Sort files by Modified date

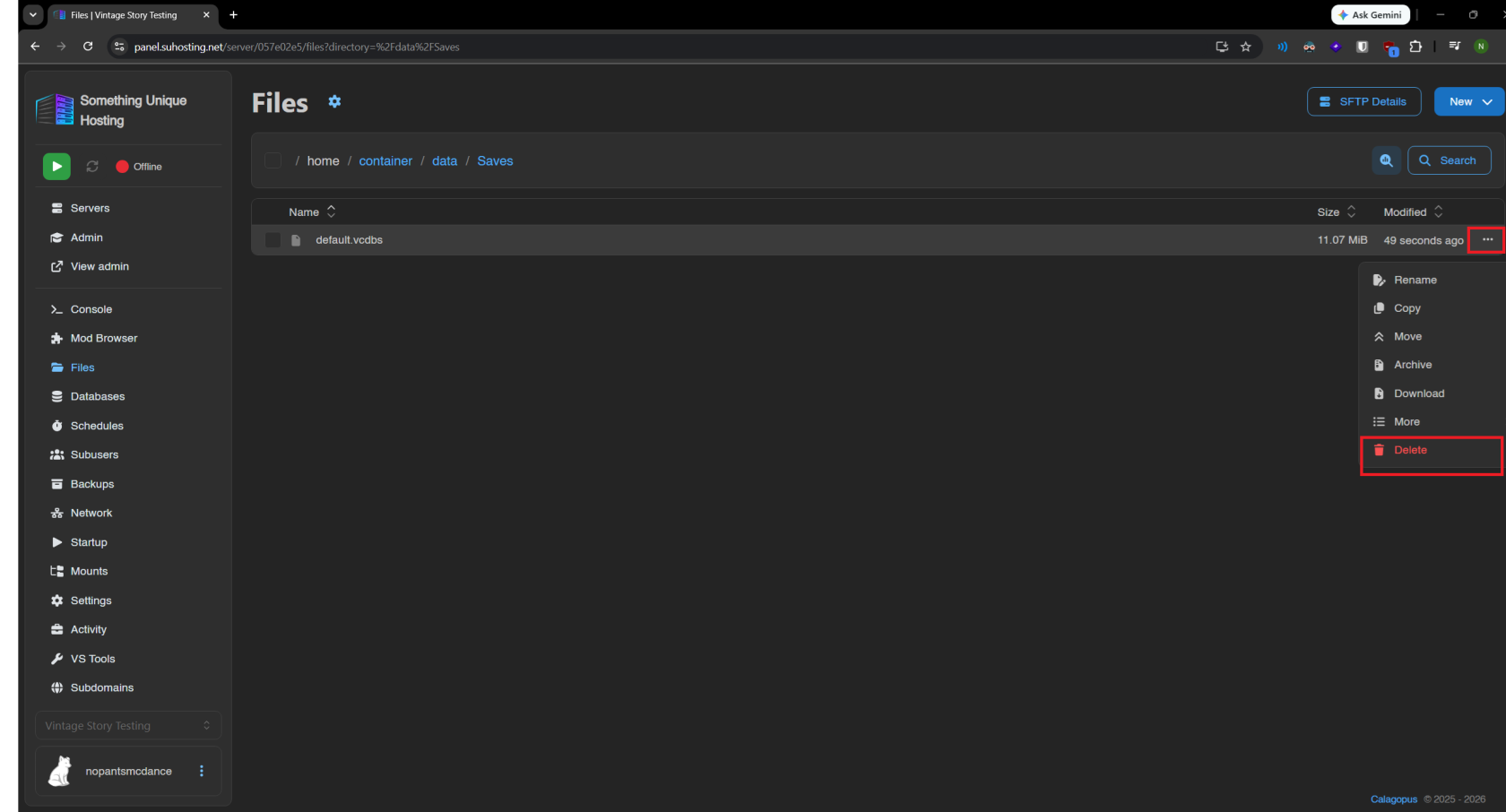click(1413, 212)
